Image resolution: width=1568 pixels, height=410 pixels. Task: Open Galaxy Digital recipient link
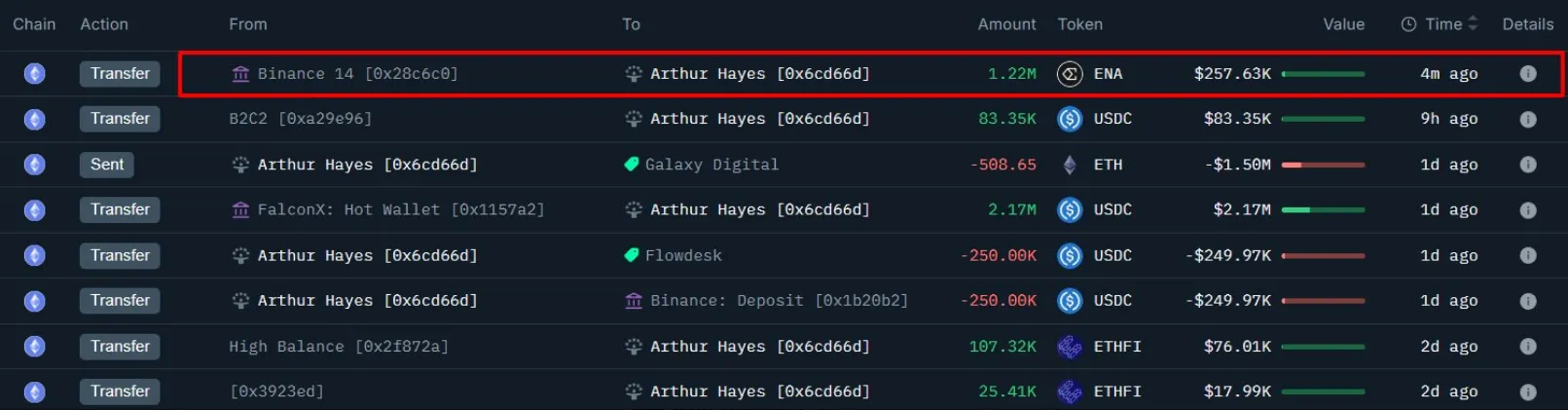711,165
